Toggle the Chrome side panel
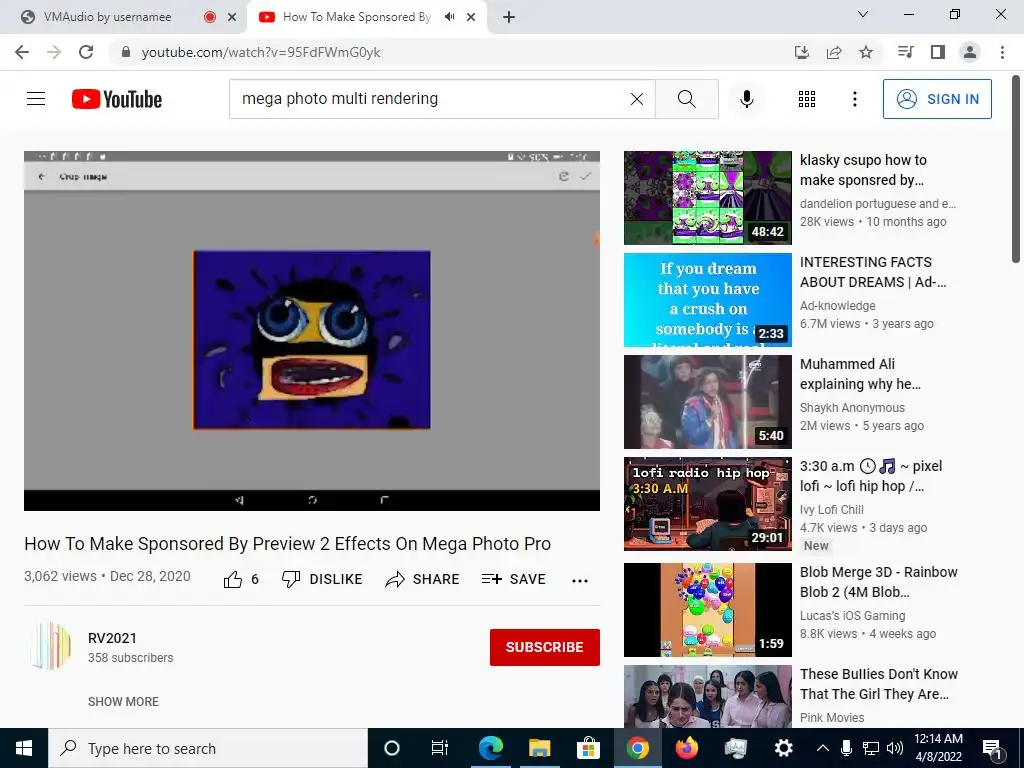This screenshot has width=1024, height=768. coord(938,52)
